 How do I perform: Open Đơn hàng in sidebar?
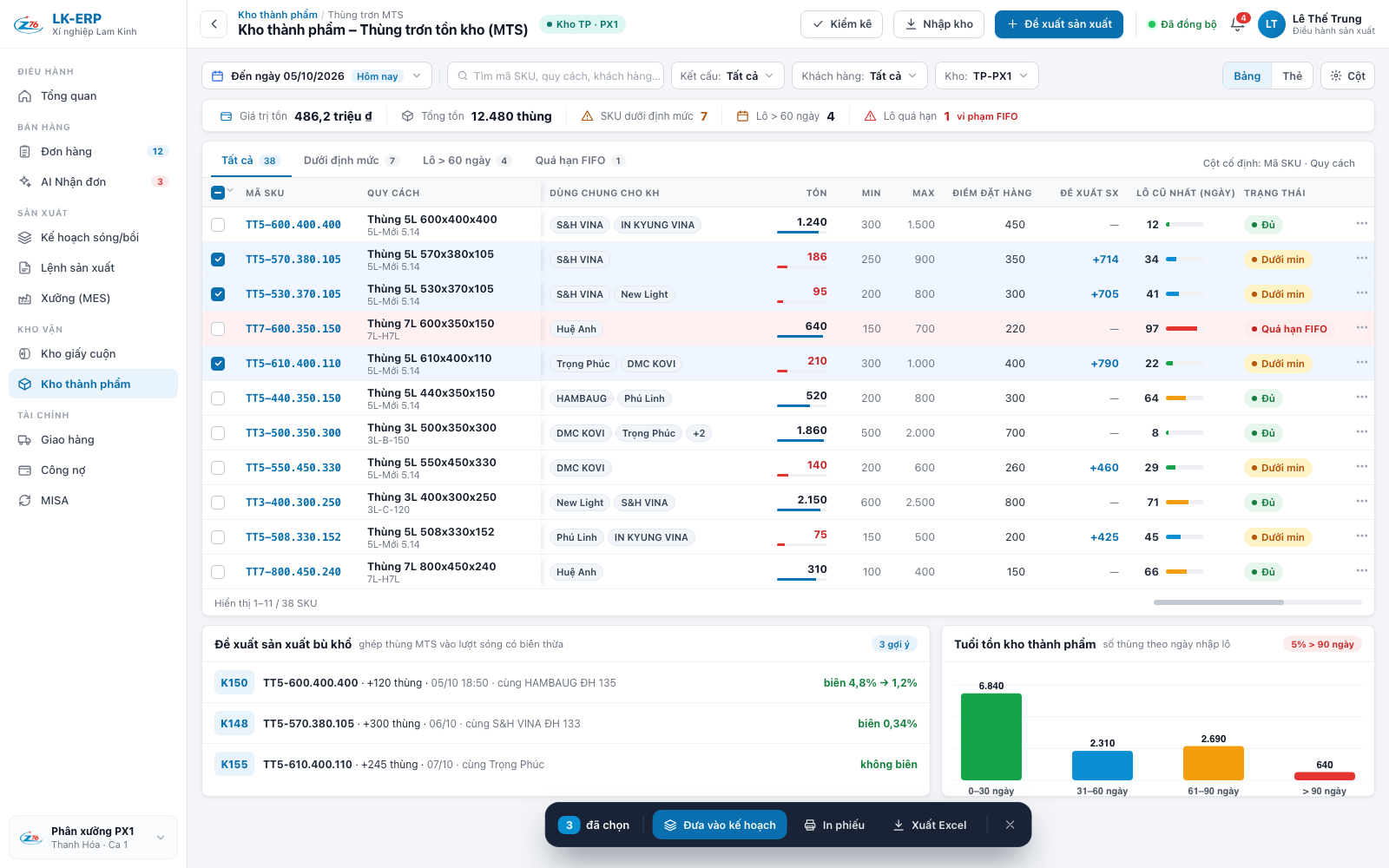[93, 151]
